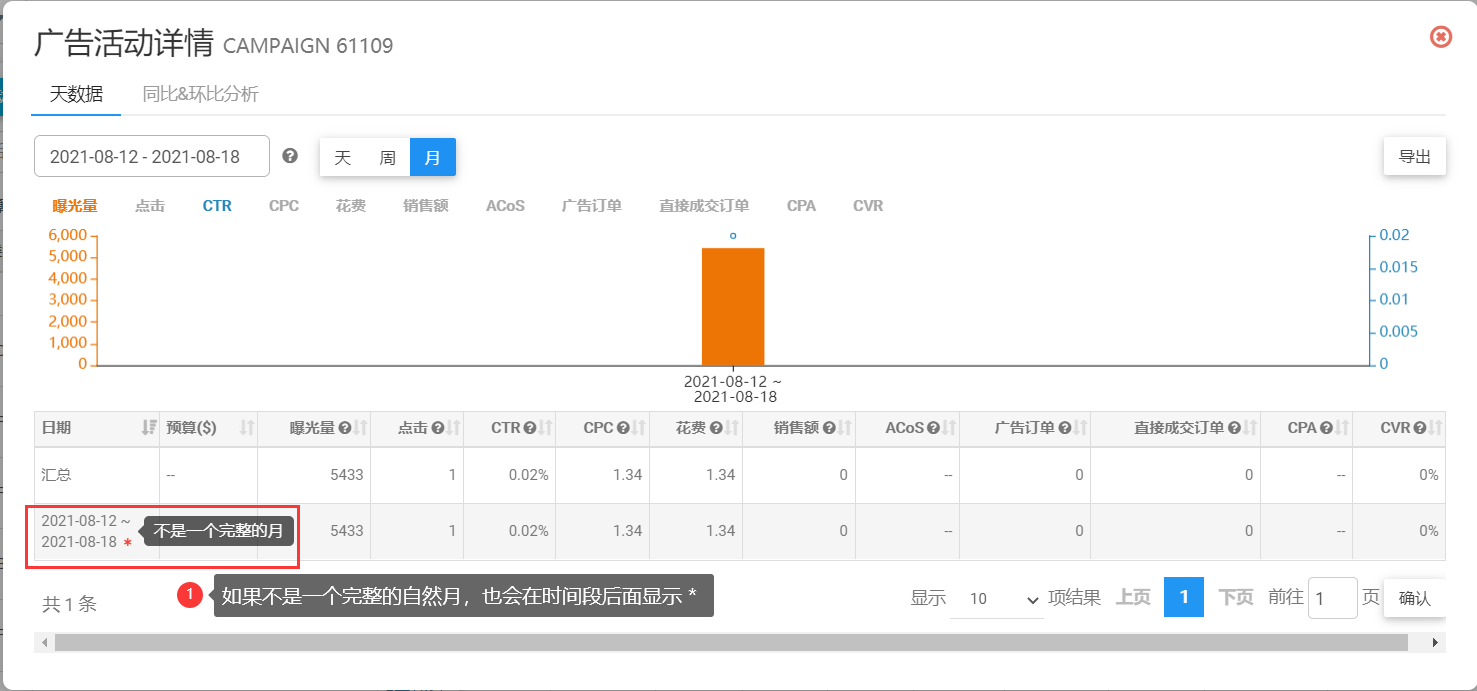Click 0.02% CTR value in 汇总 row
Viewport: 1477px width, 691px height.
[x=528, y=475]
